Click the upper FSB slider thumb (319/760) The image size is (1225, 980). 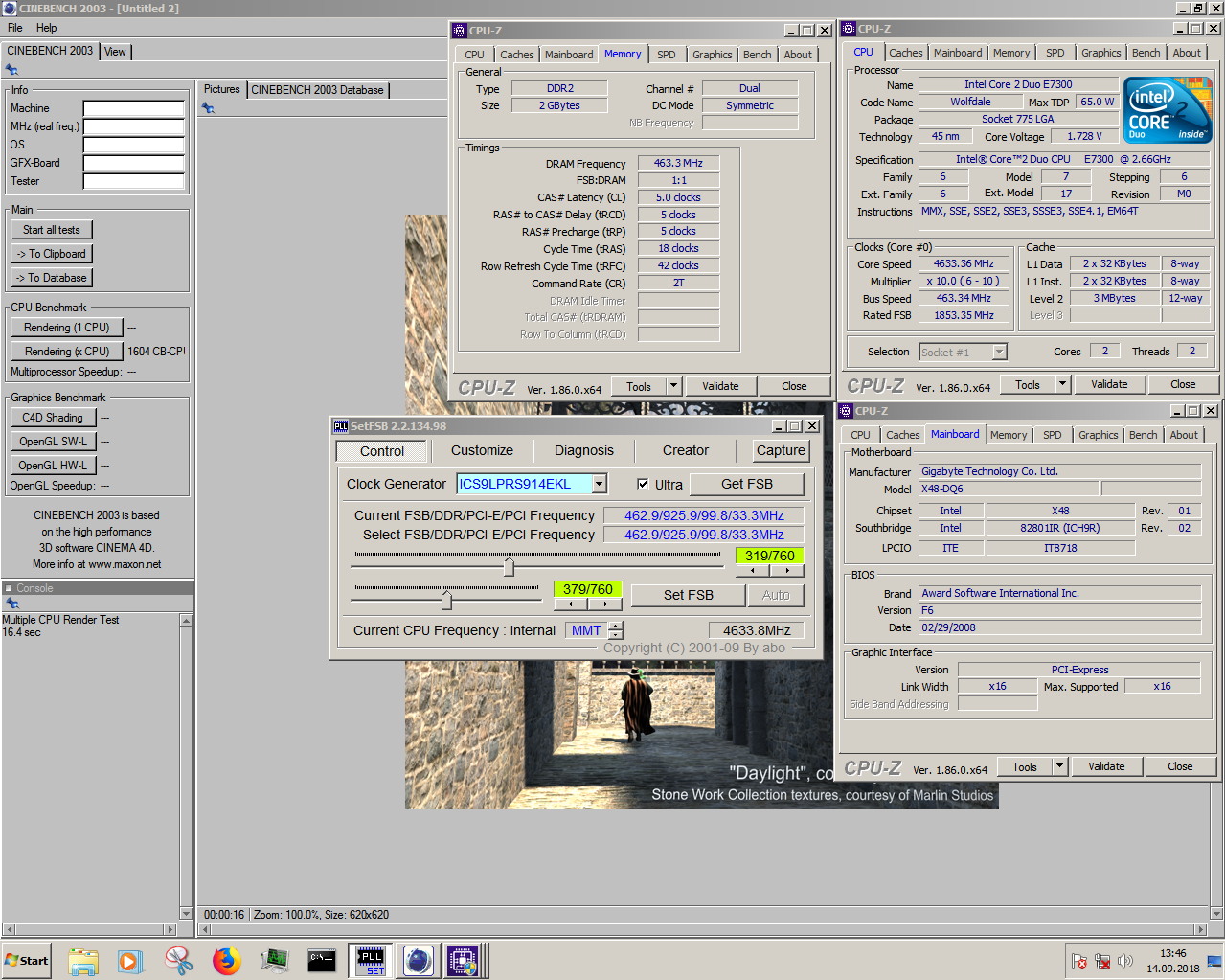point(509,567)
